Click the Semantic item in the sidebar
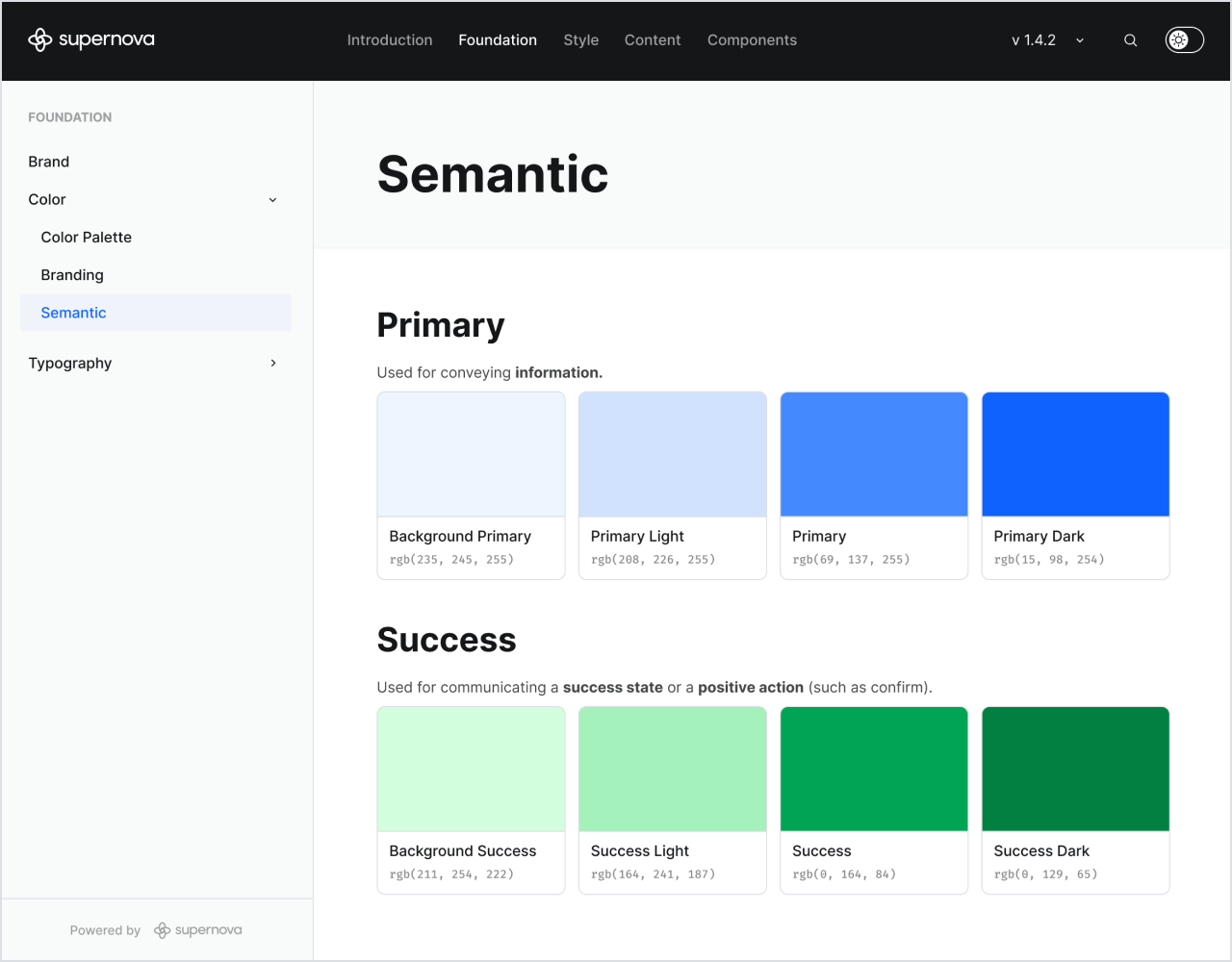 [x=73, y=312]
